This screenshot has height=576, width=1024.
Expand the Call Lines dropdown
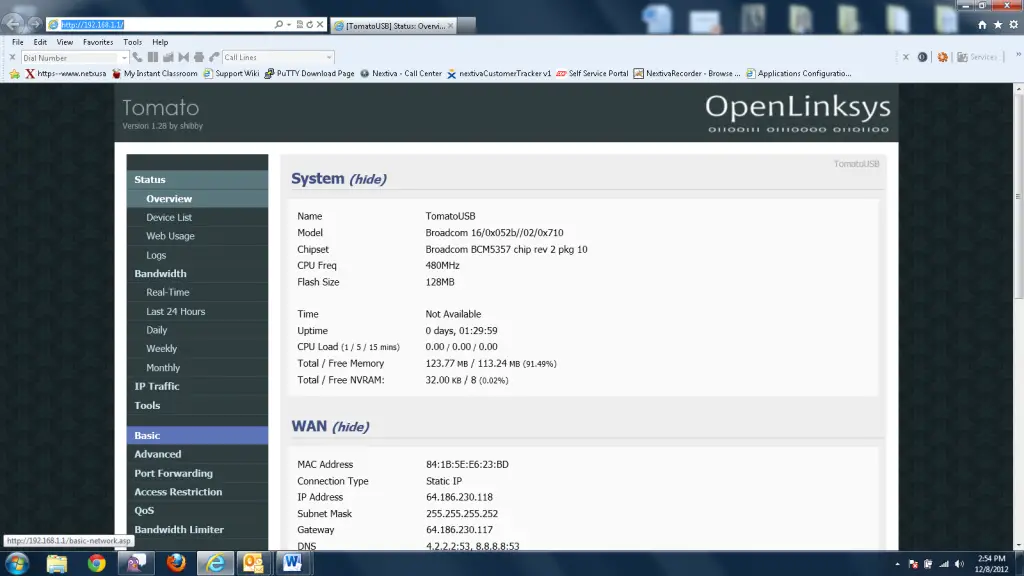[329, 58]
